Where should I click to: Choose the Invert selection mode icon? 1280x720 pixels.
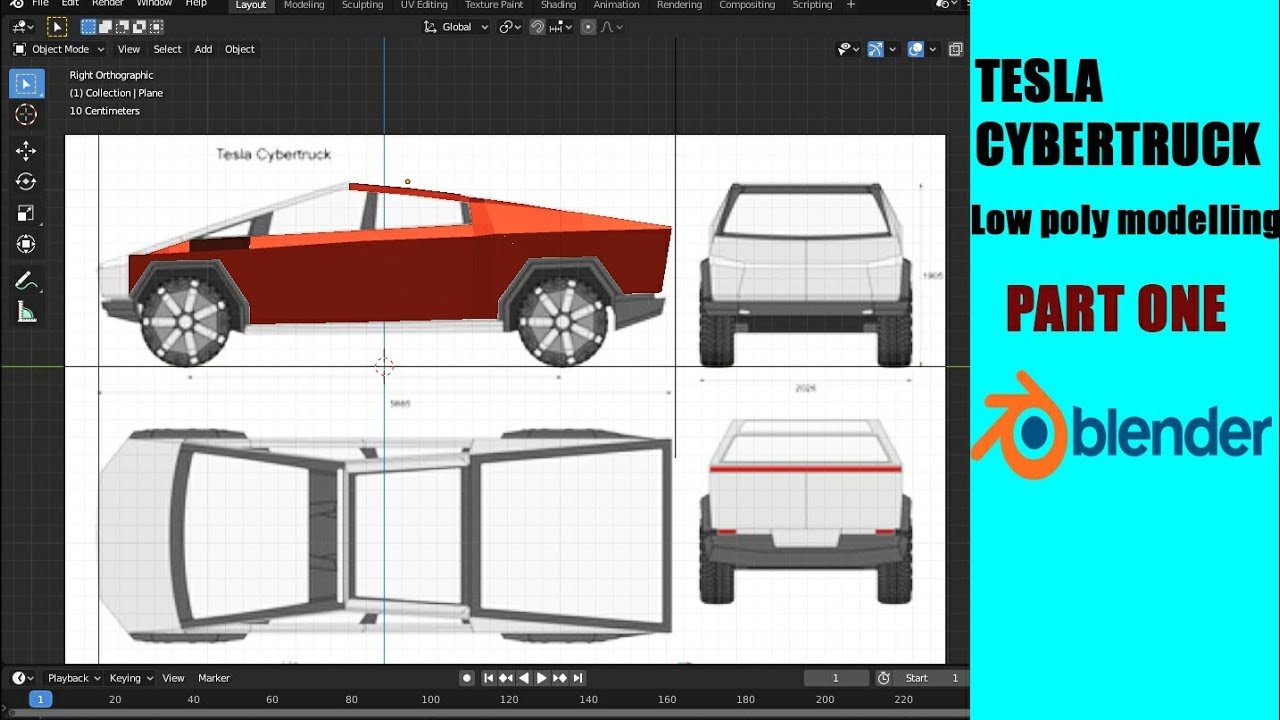pyautogui.click(x=139, y=27)
